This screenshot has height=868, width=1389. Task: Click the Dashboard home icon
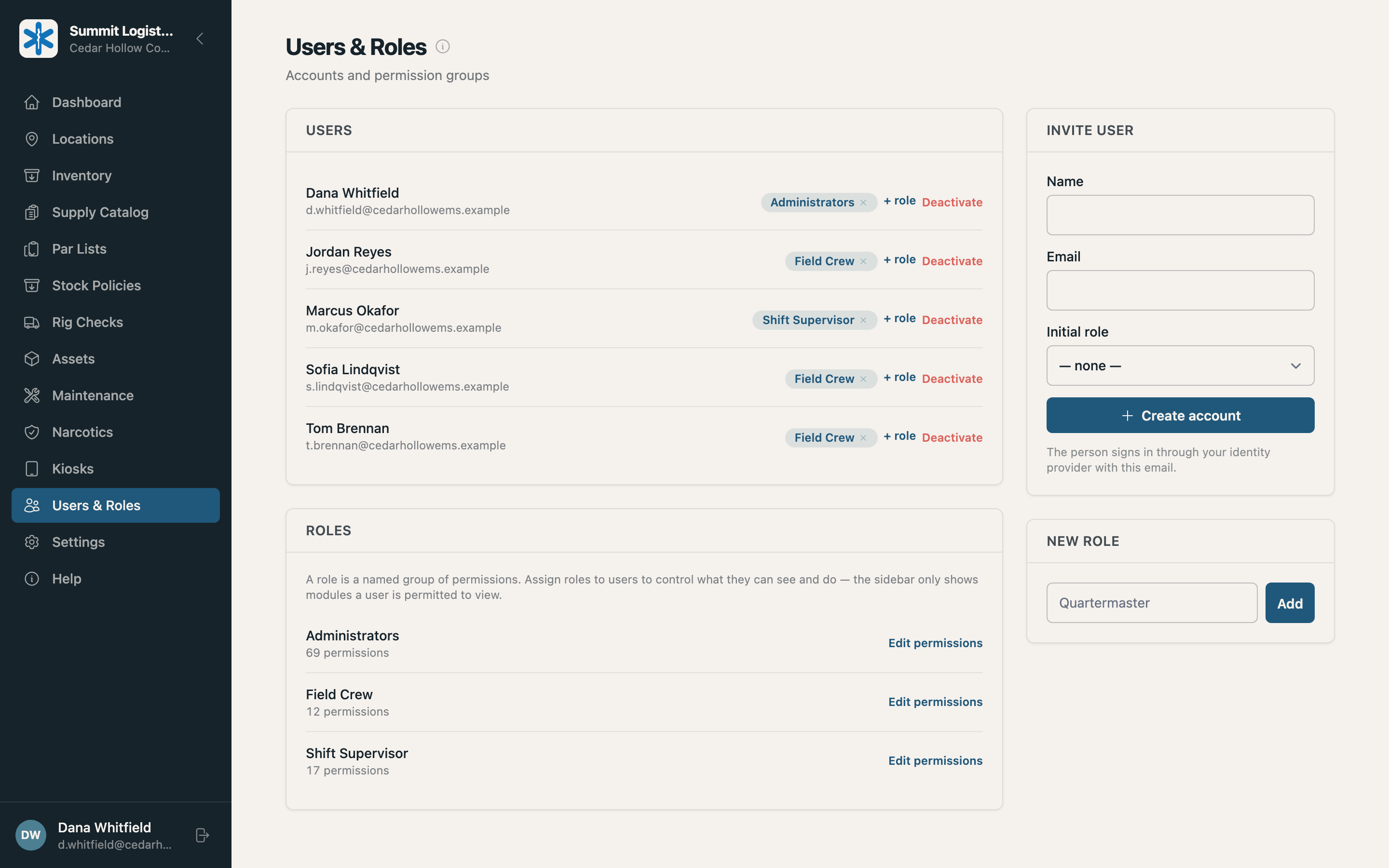pyautogui.click(x=31, y=102)
